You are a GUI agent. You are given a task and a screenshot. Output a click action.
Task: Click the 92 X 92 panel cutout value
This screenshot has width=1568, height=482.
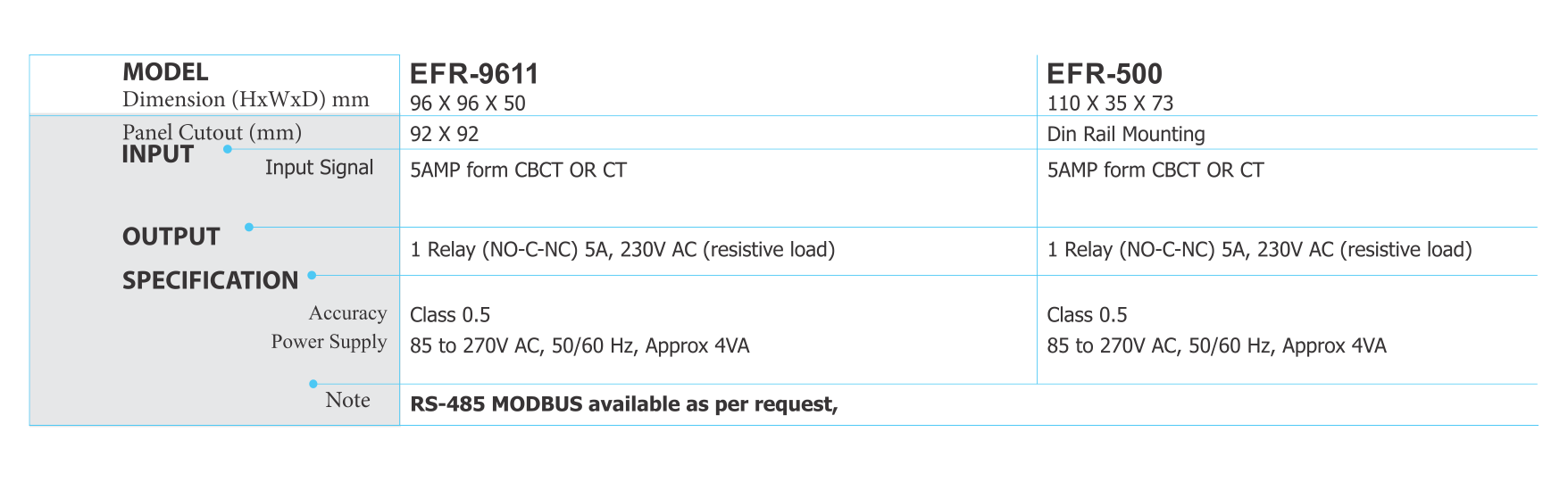click(x=445, y=134)
